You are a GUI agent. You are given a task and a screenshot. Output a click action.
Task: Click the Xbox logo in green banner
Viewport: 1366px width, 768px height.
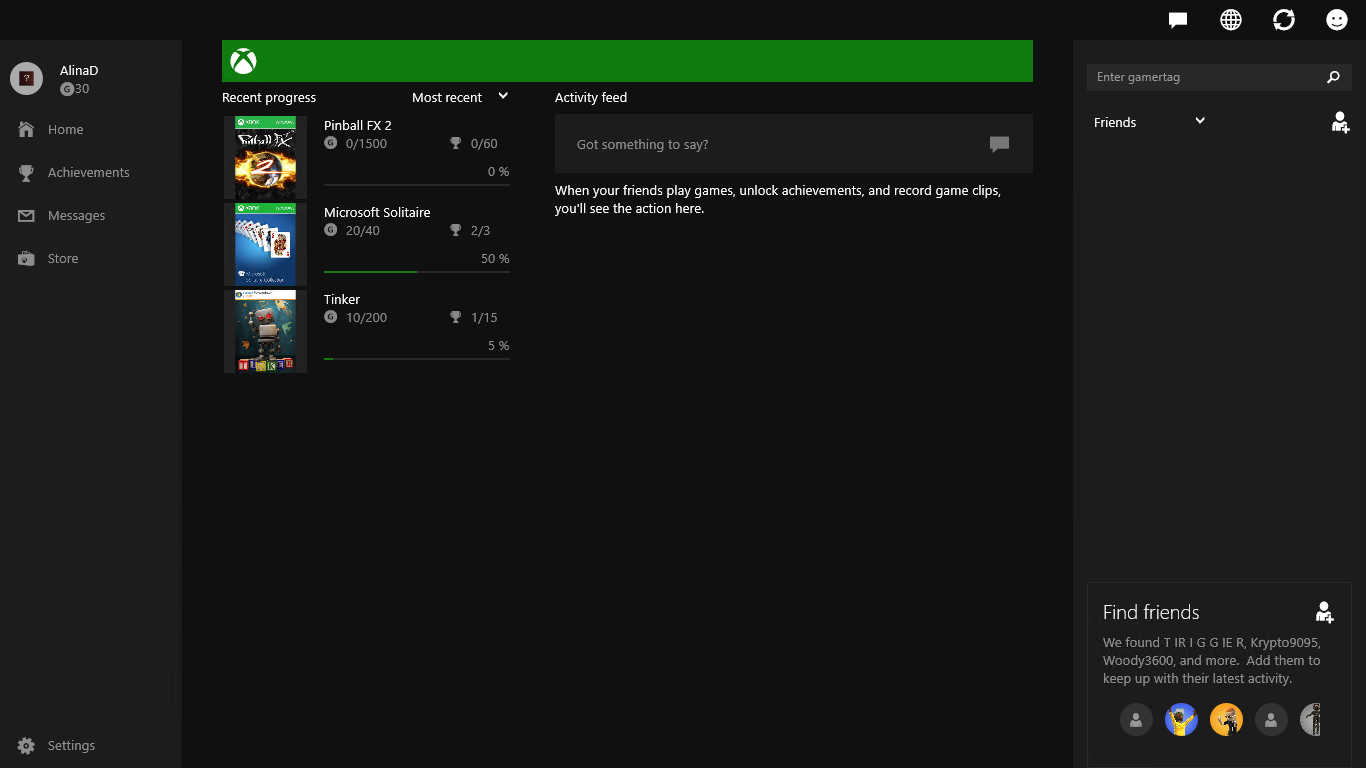[243, 61]
